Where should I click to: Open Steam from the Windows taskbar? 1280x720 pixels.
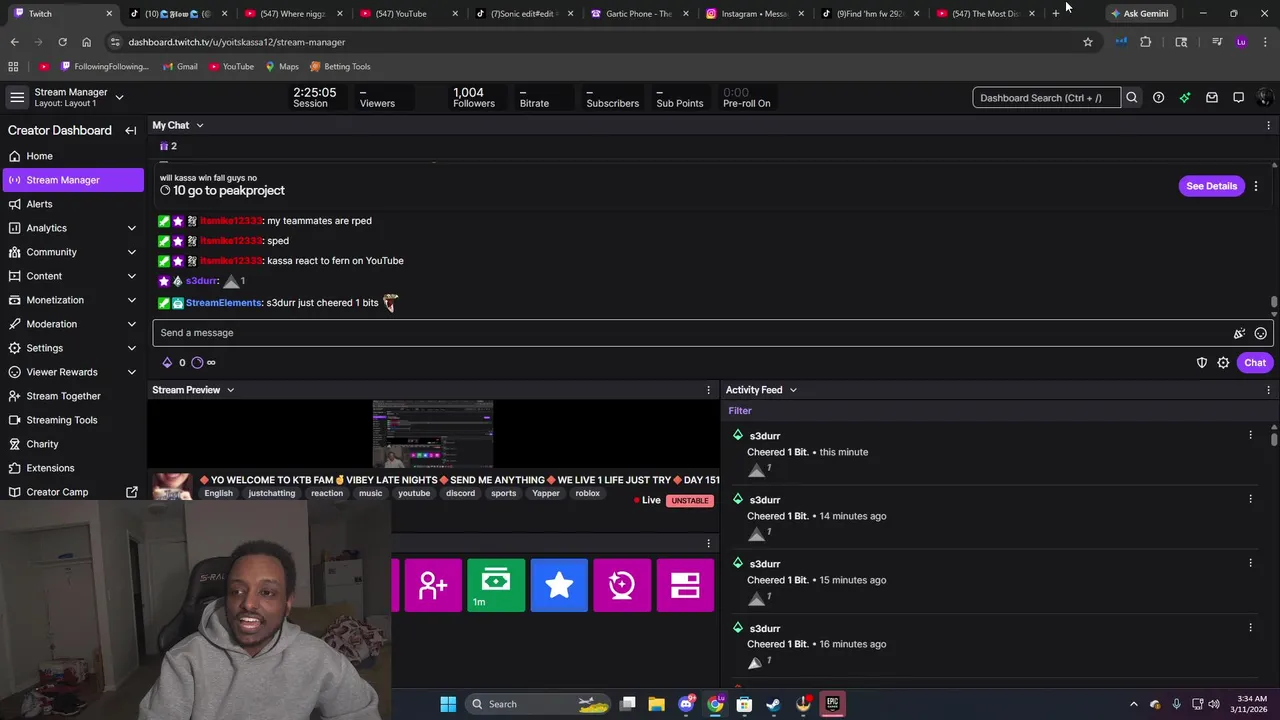coord(773,704)
